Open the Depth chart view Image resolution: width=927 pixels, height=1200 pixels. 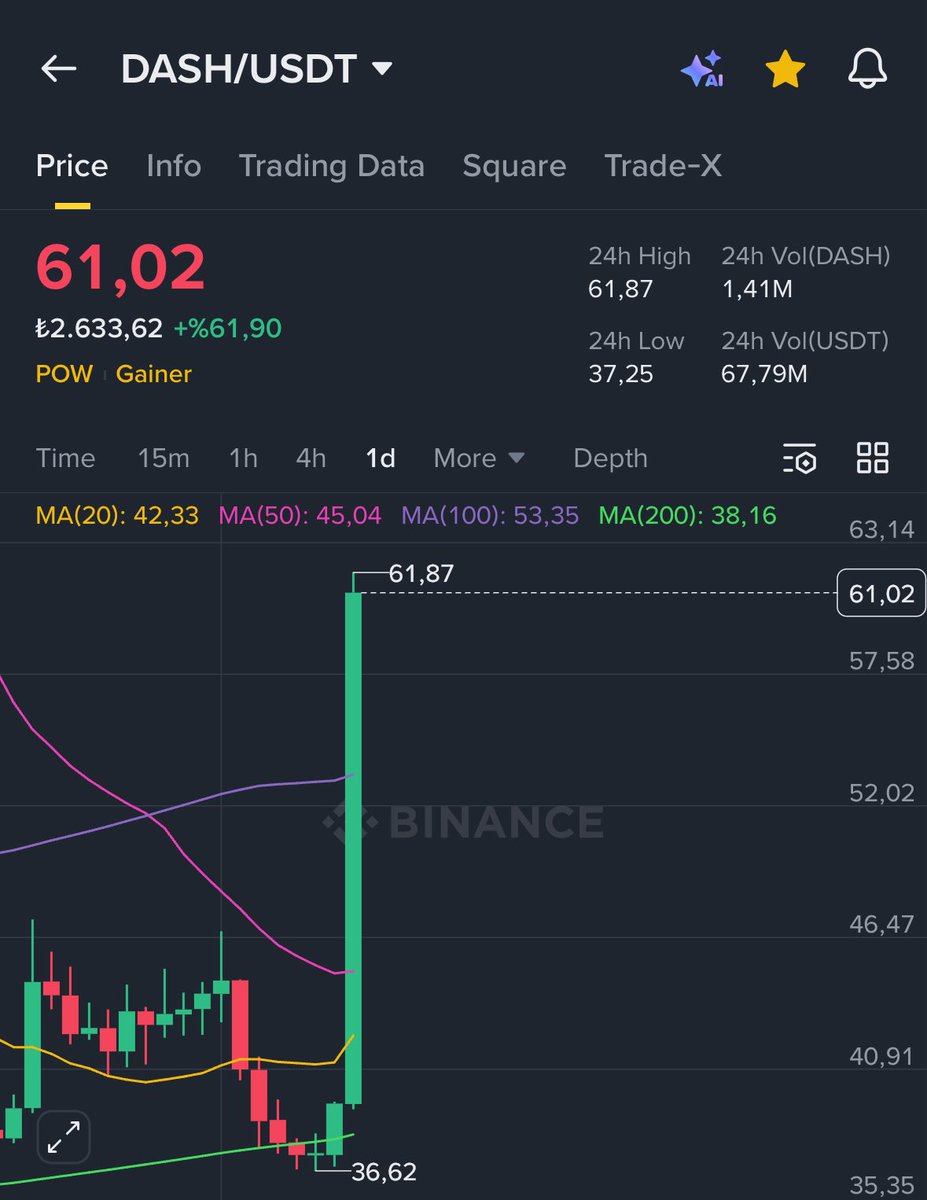click(x=610, y=458)
